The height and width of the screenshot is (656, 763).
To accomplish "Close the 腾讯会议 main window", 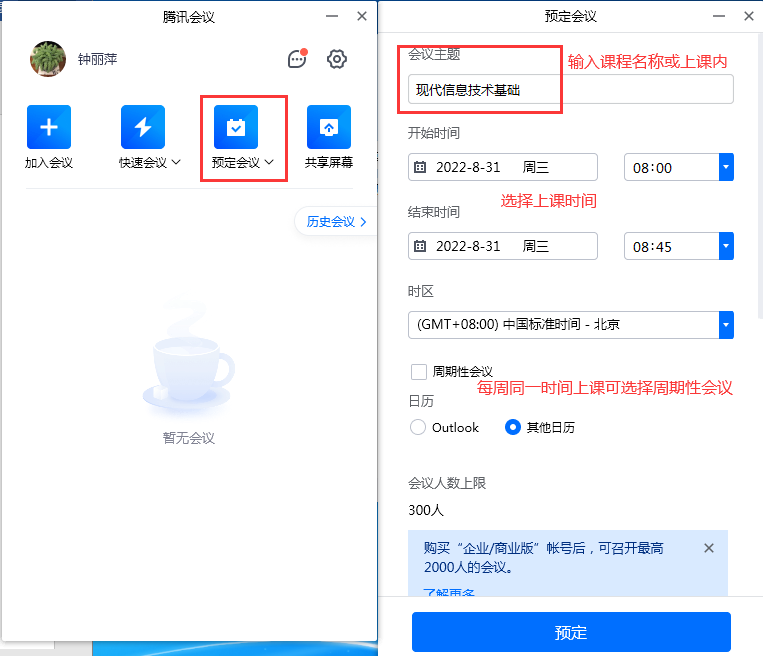I will point(362,16).
